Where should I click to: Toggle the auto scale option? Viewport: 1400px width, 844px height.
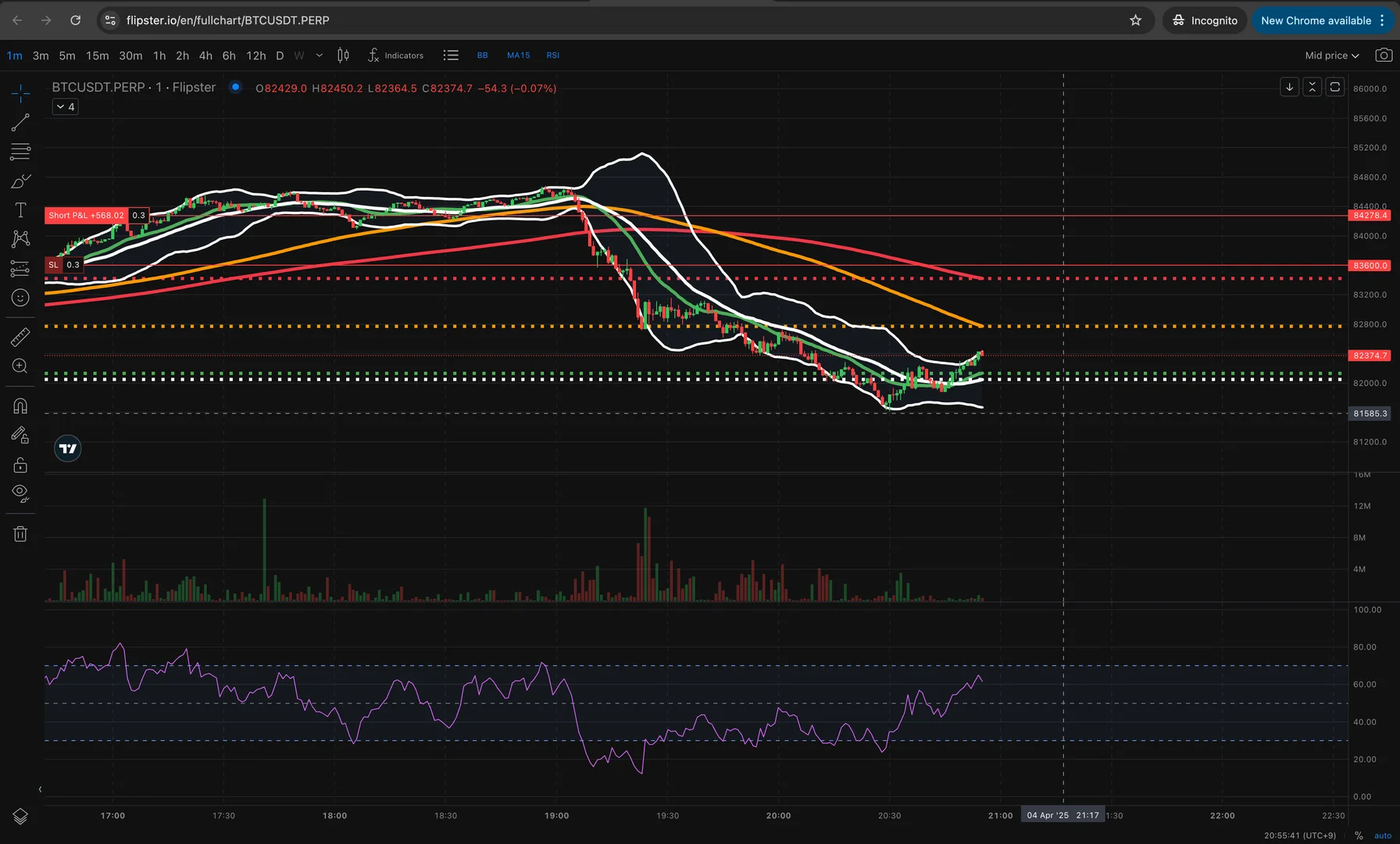pos(1382,835)
